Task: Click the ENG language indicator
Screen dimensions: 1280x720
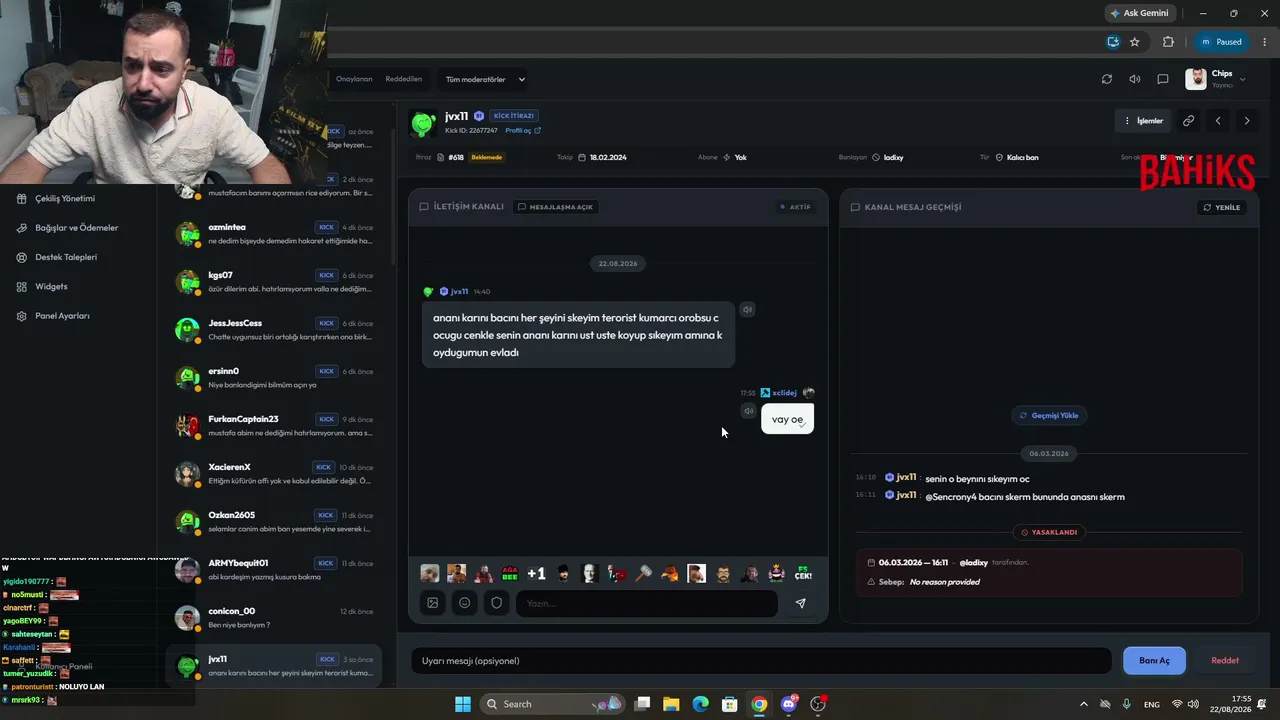Action: pyautogui.click(x=1152, y=704)
